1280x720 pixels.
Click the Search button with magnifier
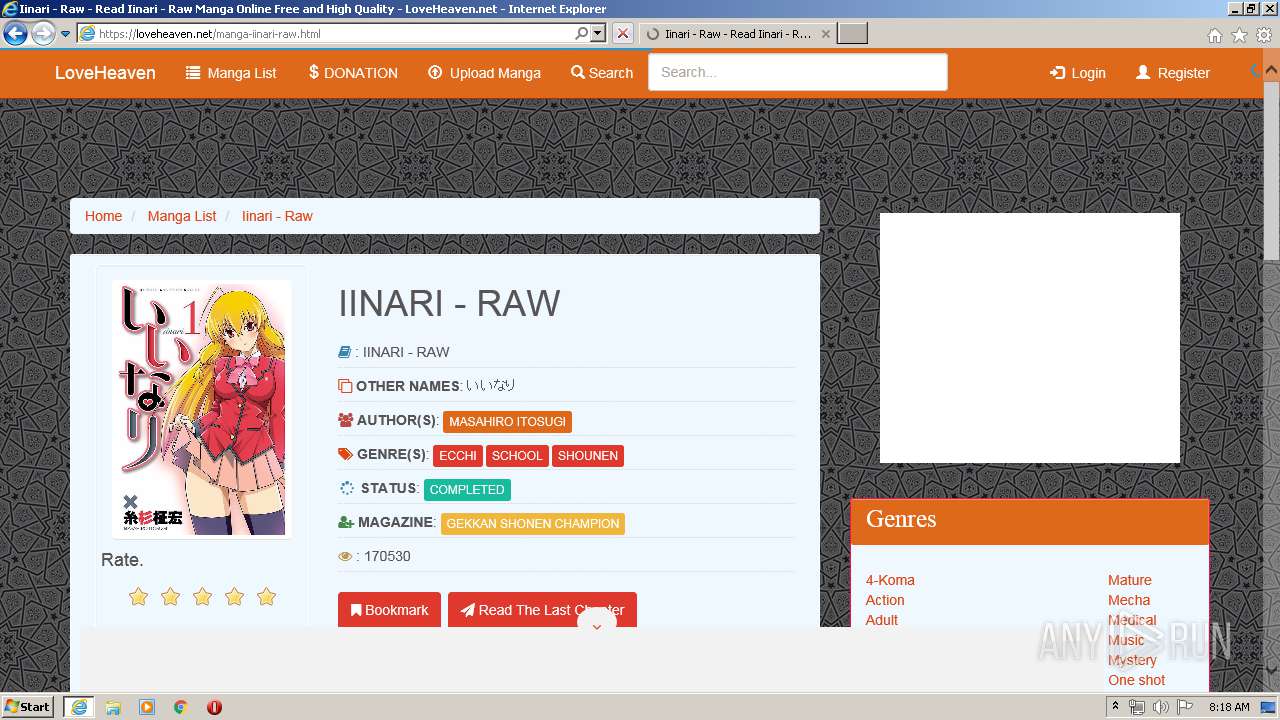[x=602, y=73]
